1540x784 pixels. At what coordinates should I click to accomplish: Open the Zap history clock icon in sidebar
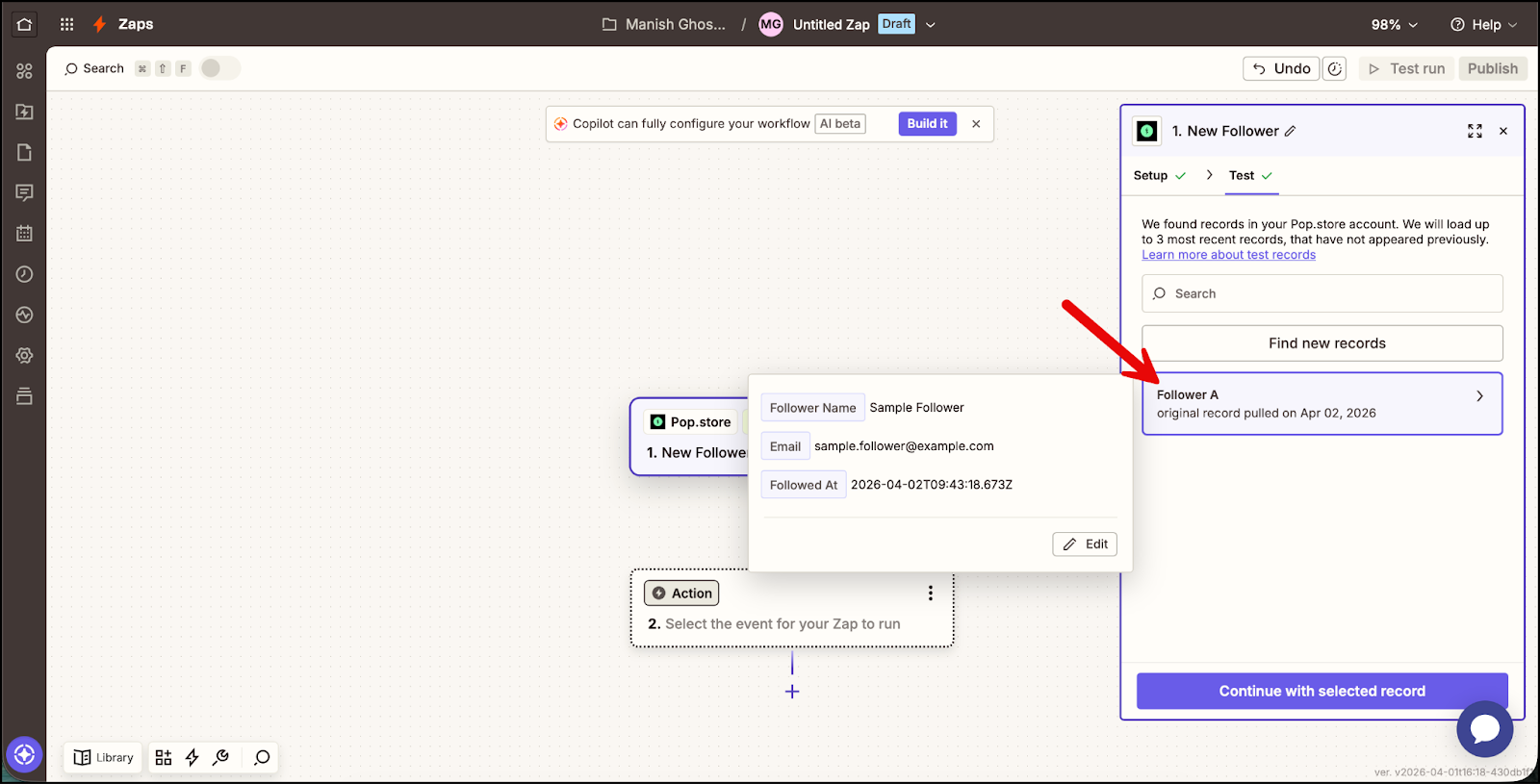(24, 274)
